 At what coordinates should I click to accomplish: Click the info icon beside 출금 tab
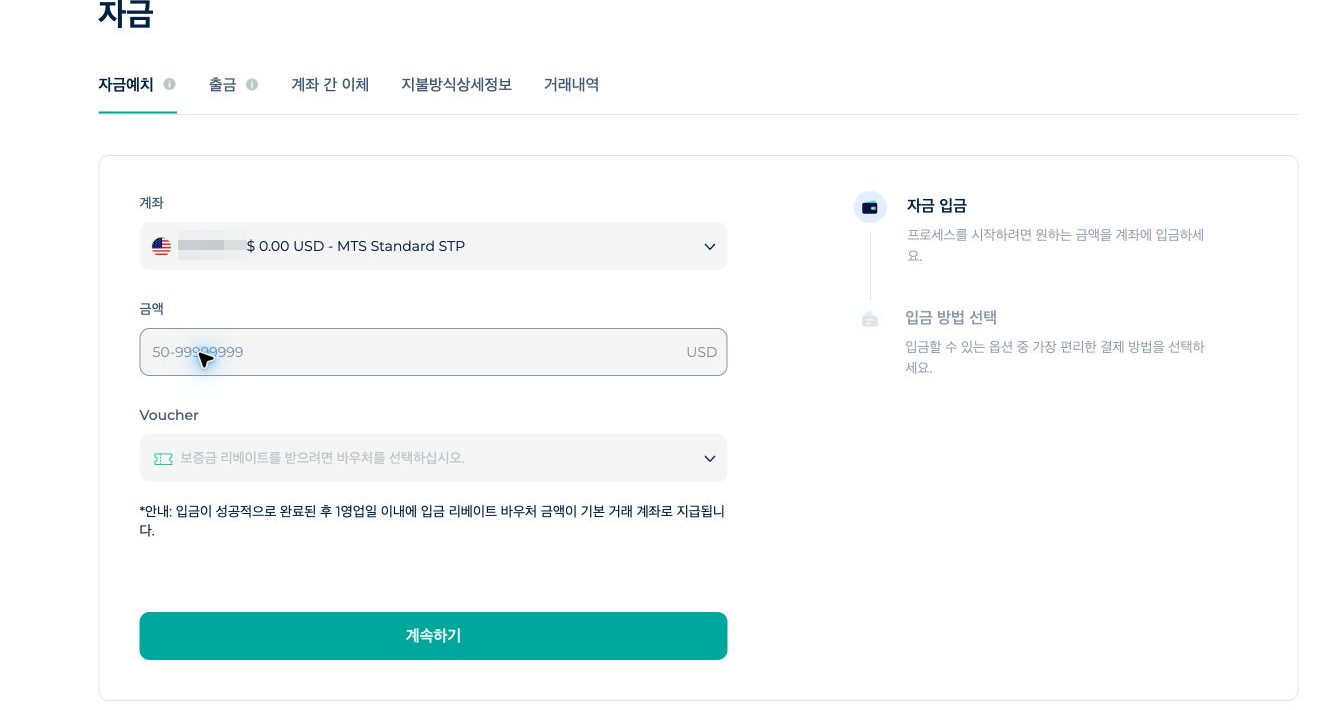(252, 85)
